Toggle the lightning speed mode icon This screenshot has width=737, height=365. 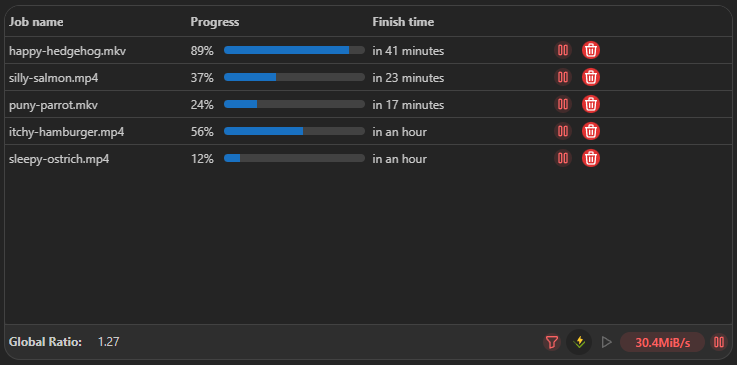point(579,342)
